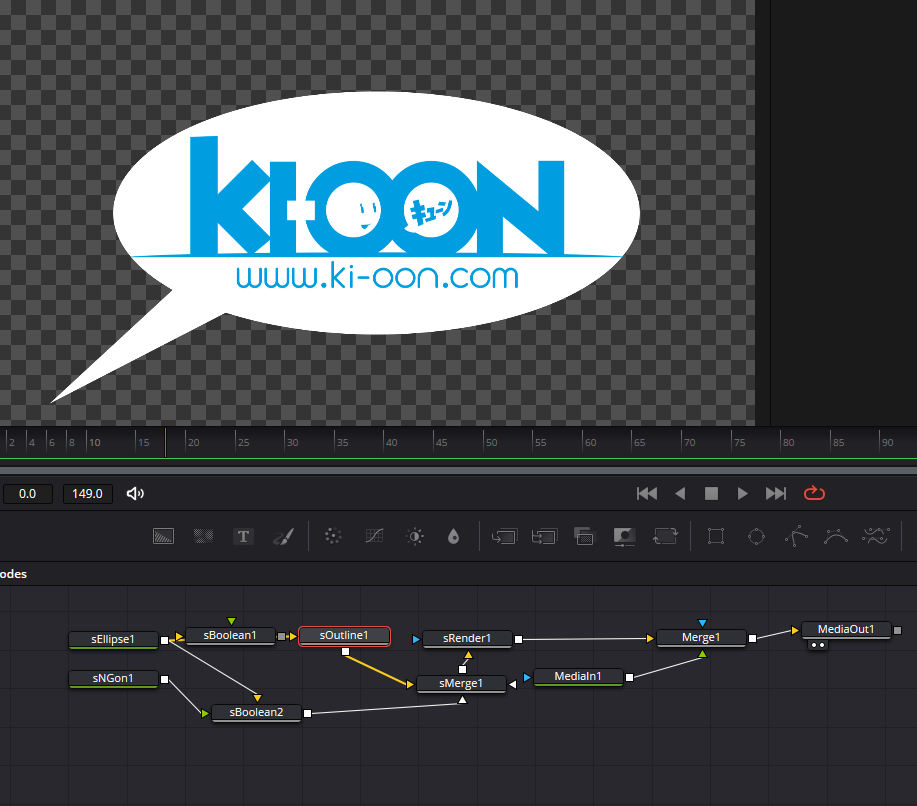
Task: Jump to the last frame
Action: [776, 494]
